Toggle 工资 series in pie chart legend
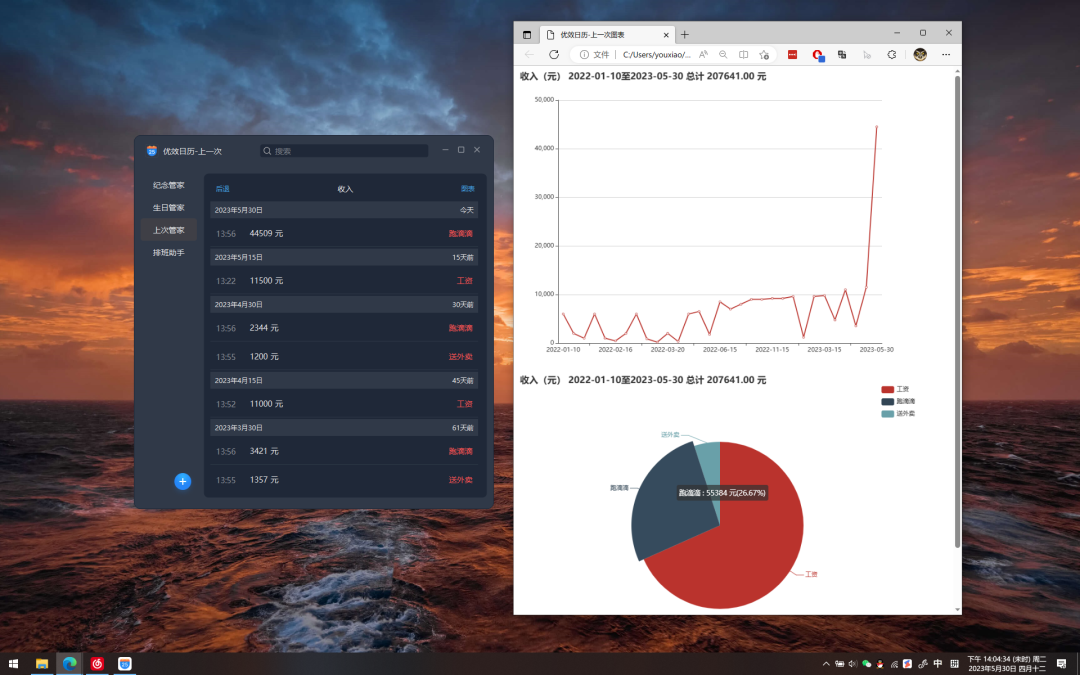Viewport: 1080px width, 675px height. (x=895, y=389)
